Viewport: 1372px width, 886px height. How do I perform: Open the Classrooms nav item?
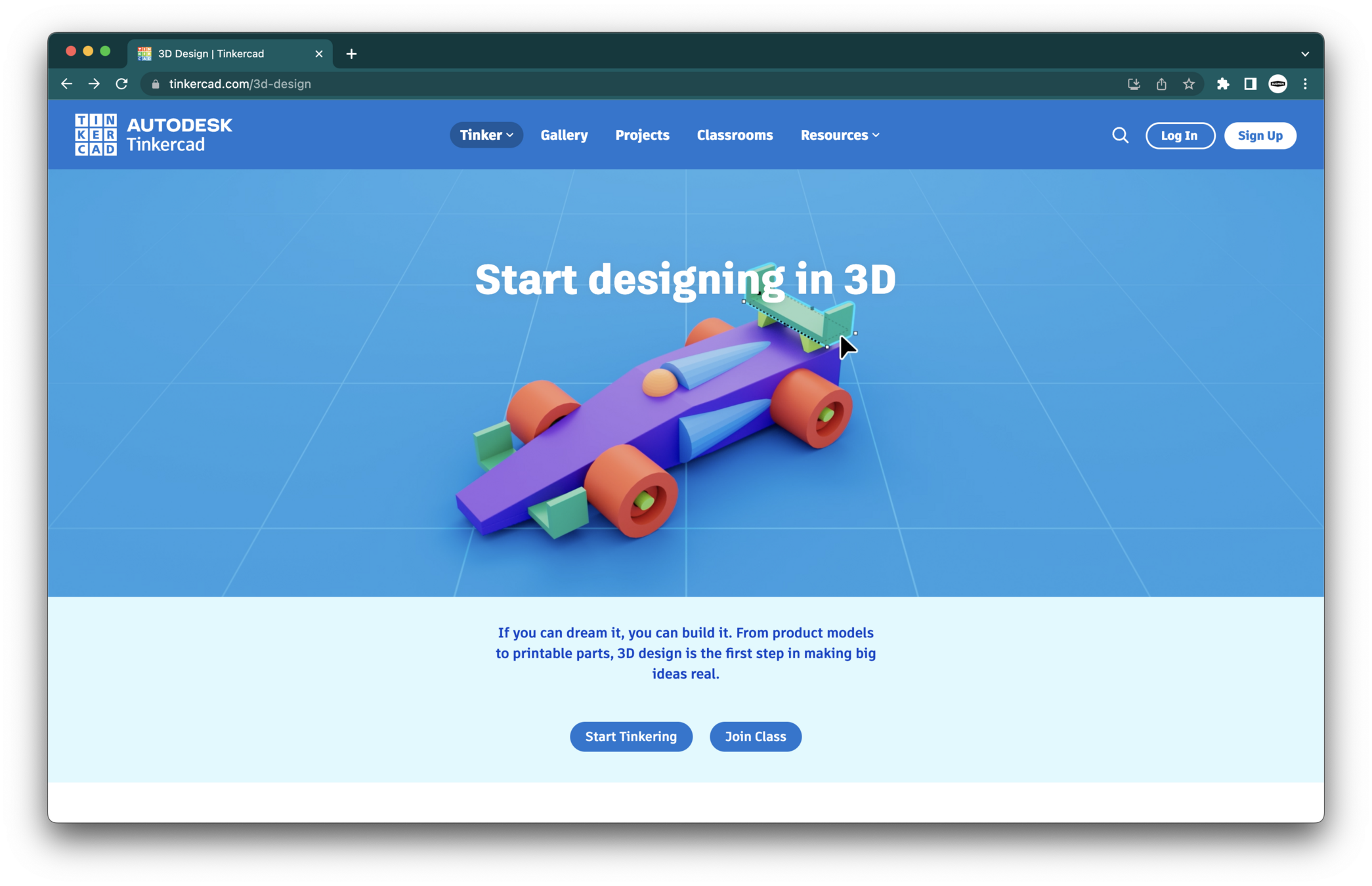point(735,135)
